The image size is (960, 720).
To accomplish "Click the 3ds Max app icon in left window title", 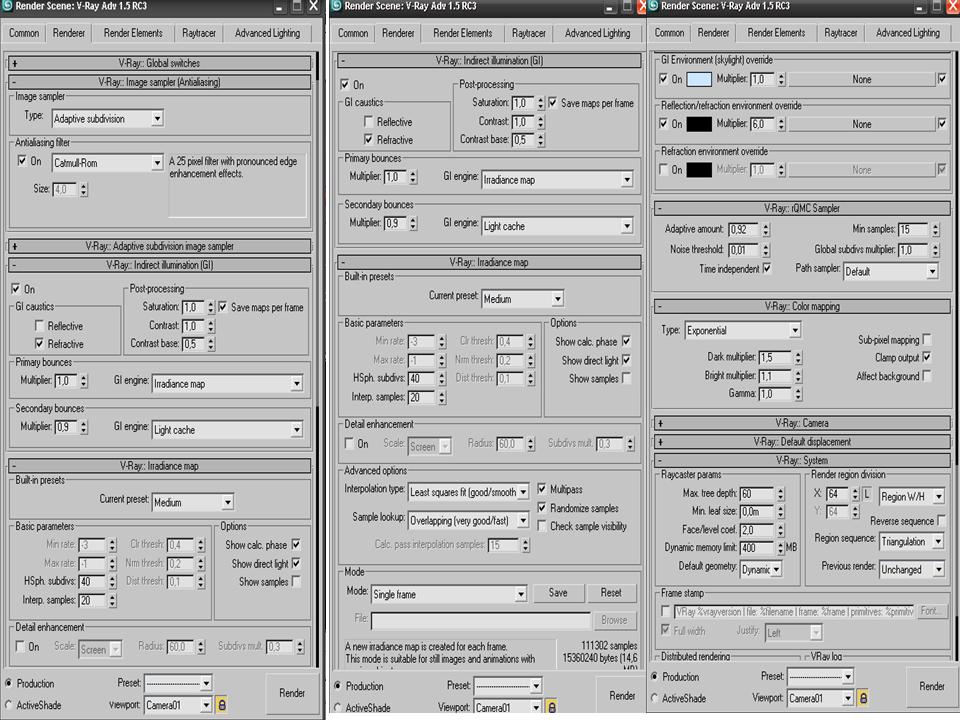I will tap(7, 6).
